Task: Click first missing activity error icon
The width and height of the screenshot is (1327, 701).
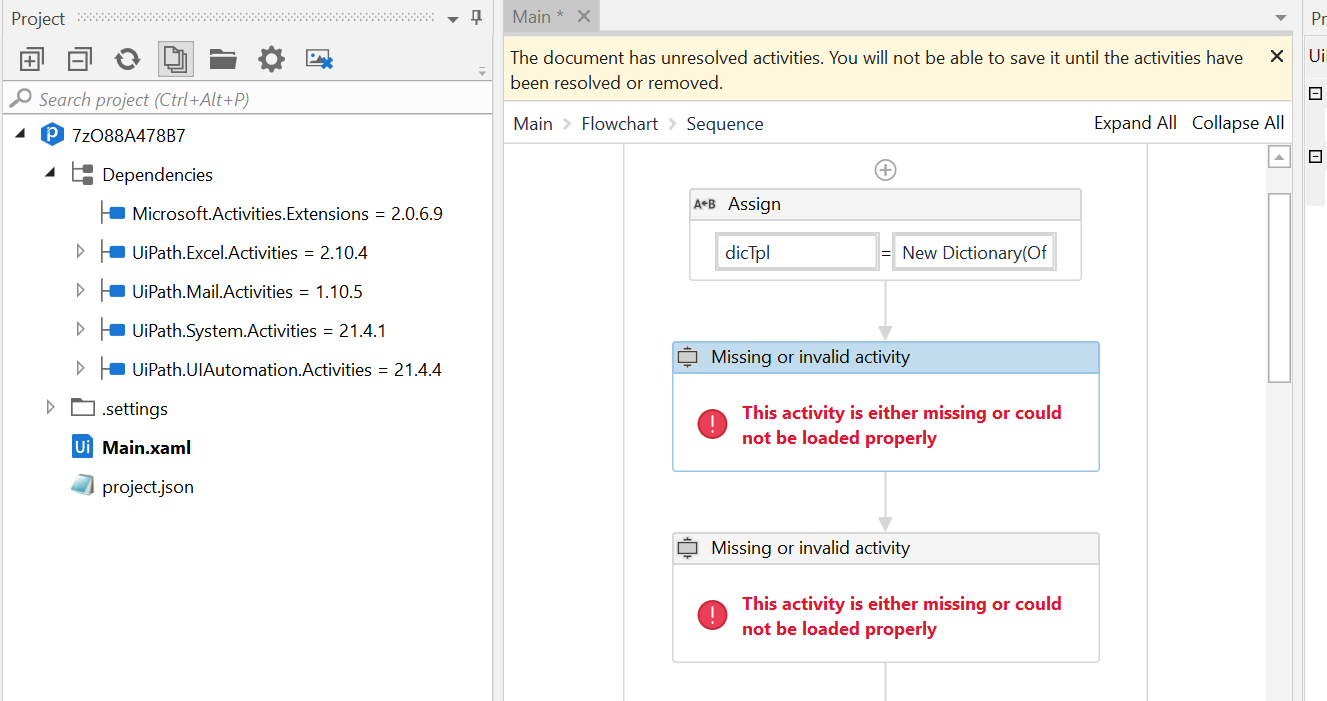Action: coord(712,424)
